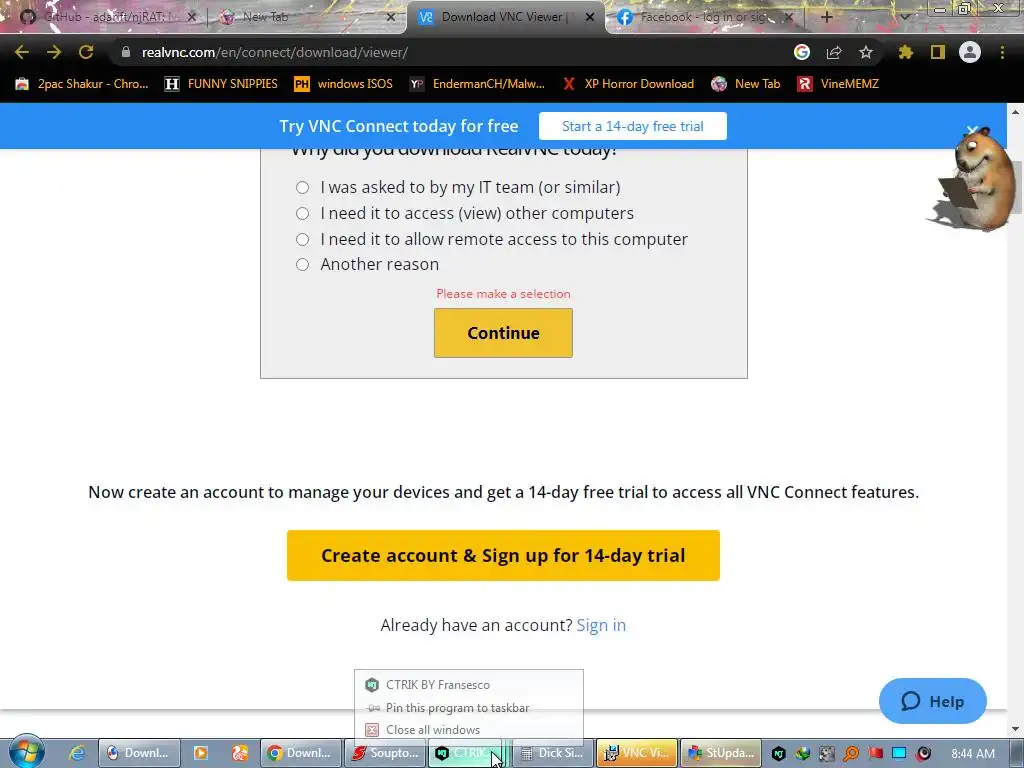Switch to the StUpda... taskbar window
The height and width of the screenshot is (768, 1024).
tap(721, 753)
